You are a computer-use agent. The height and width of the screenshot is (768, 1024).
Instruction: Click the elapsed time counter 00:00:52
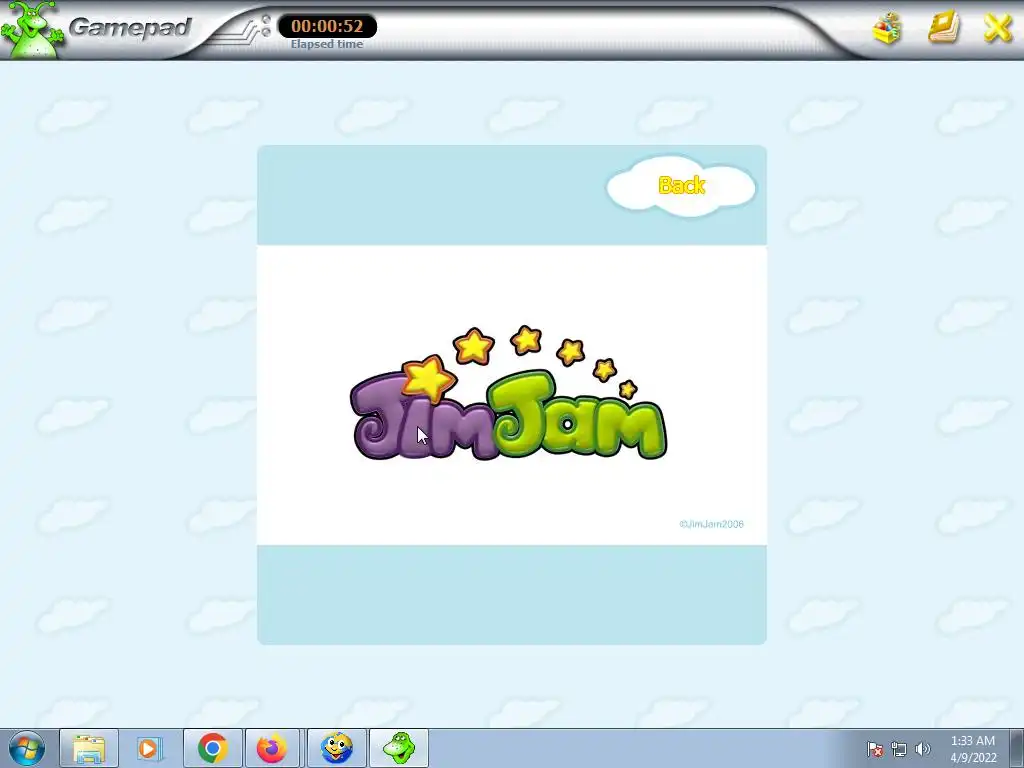(x=327, y=26)
